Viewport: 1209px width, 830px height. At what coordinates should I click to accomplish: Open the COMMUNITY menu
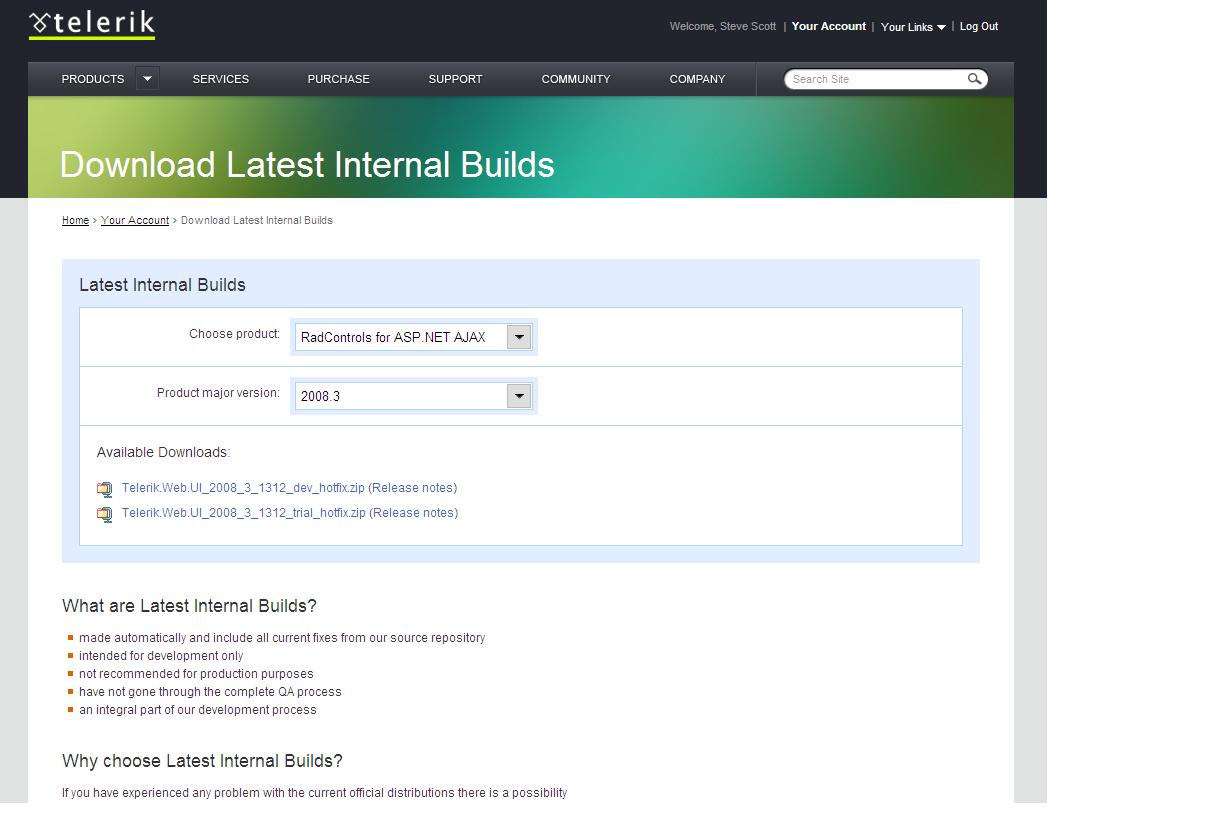[x=576, y=79]
